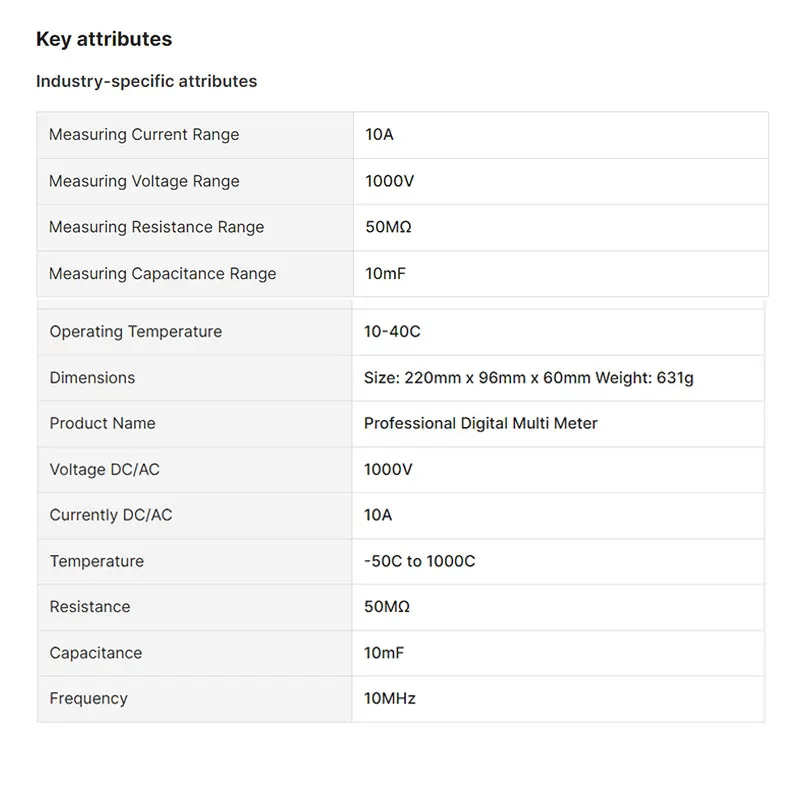Click the "Frequency" attribute label
Image resolution: width=800 pixels, height=800 pixels.
pyautogui.click(x=88, y=699)
